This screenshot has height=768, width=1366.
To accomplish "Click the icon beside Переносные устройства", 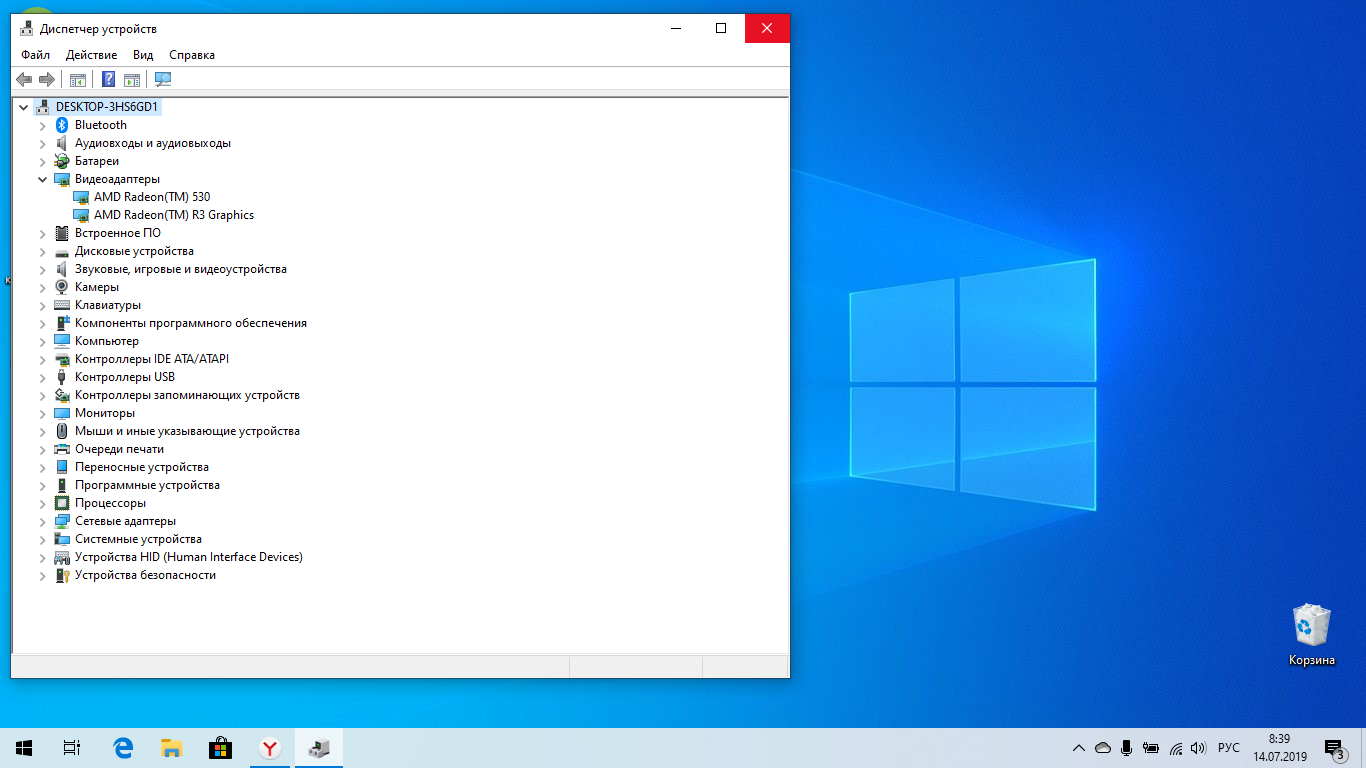I will (x=62, y=467).
